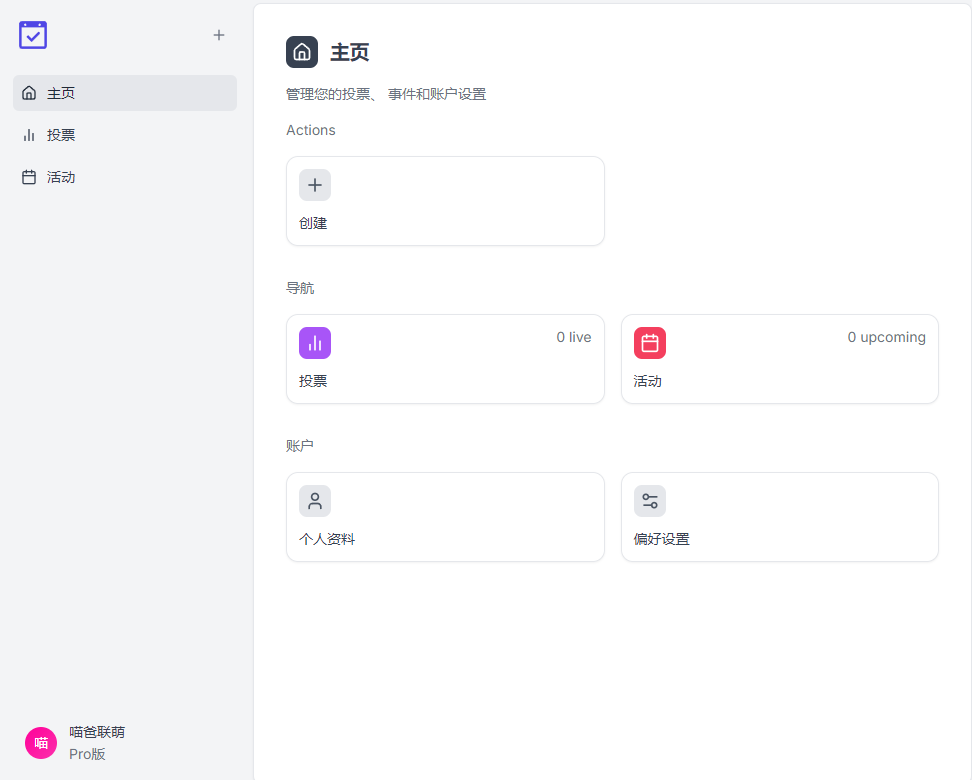This screenshot has height=780, width=972.
Task: Open 投票 from the sidebar menu
Action: (125, 135)
